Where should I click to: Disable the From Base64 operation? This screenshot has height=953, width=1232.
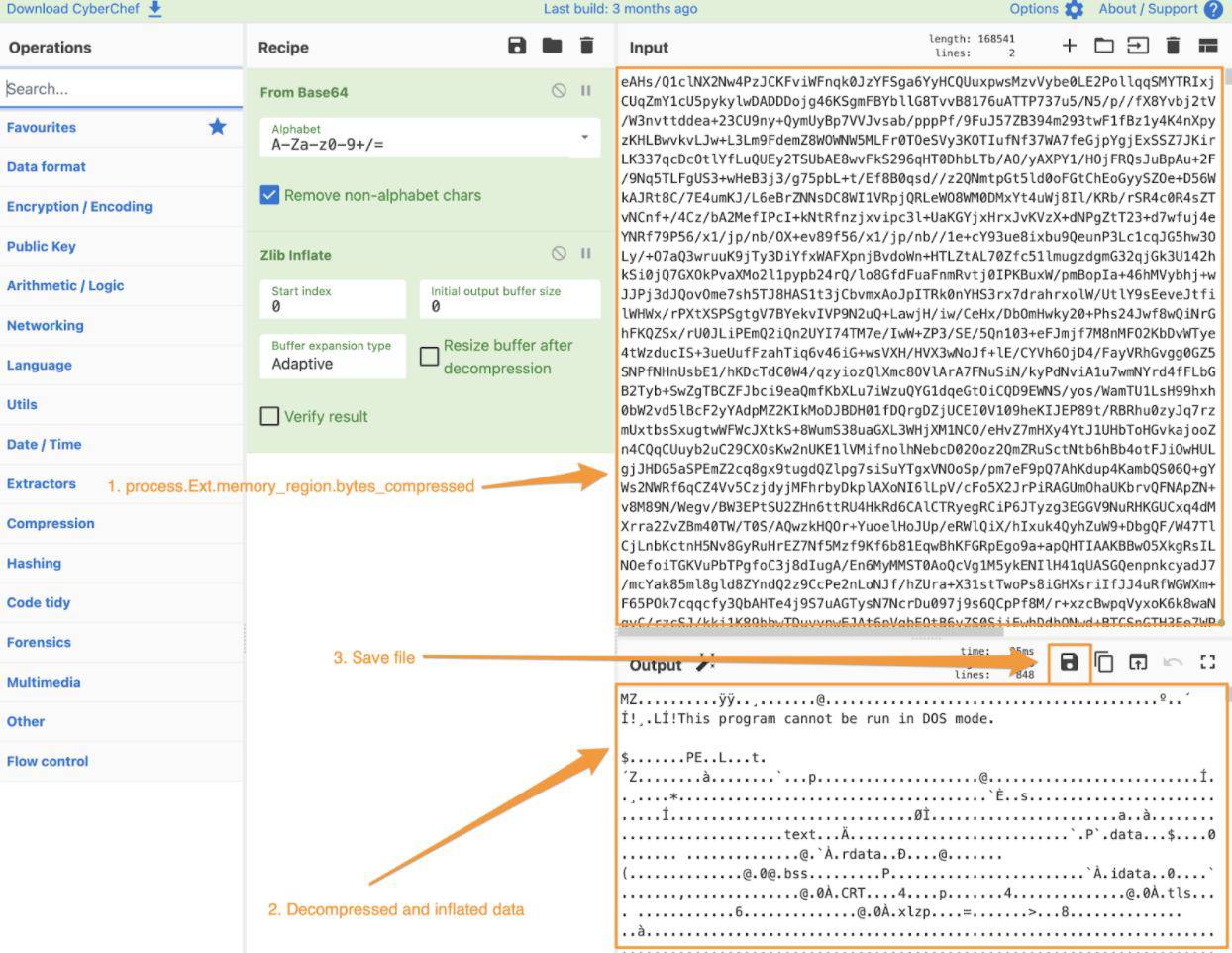point(559,91)
